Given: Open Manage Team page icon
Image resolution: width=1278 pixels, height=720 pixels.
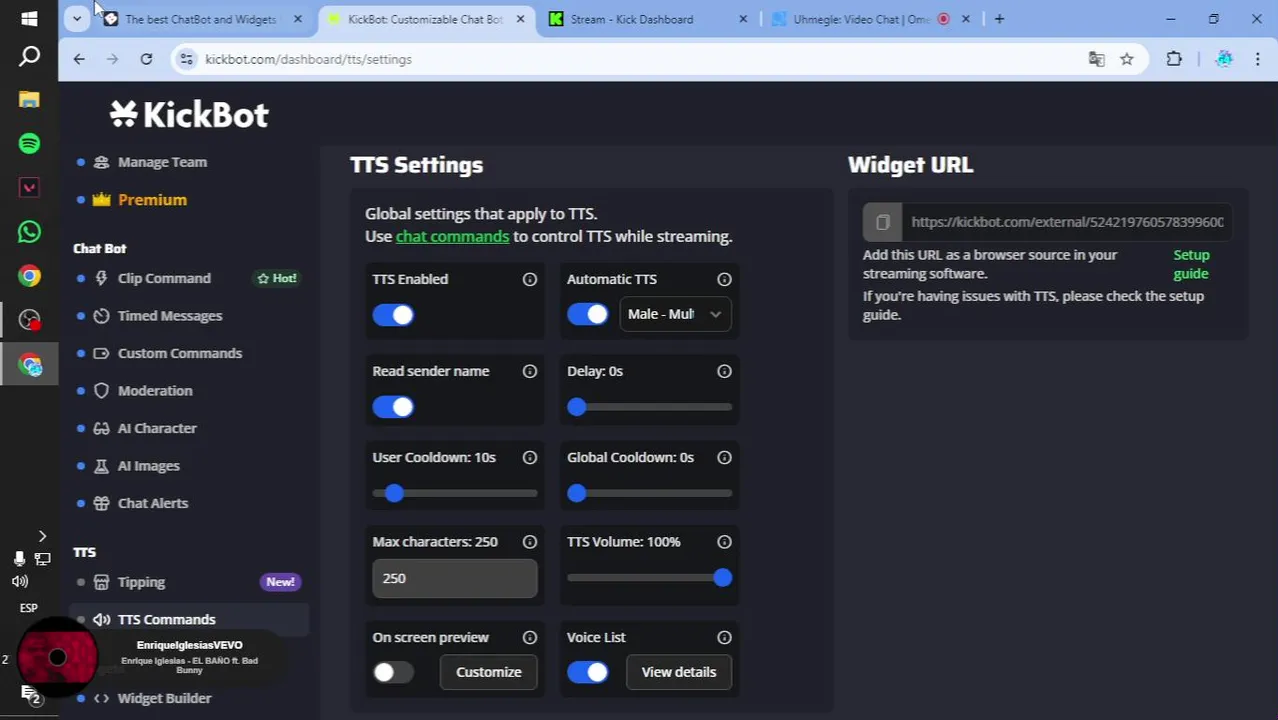Looking at the screenshot, I should 101,162.
